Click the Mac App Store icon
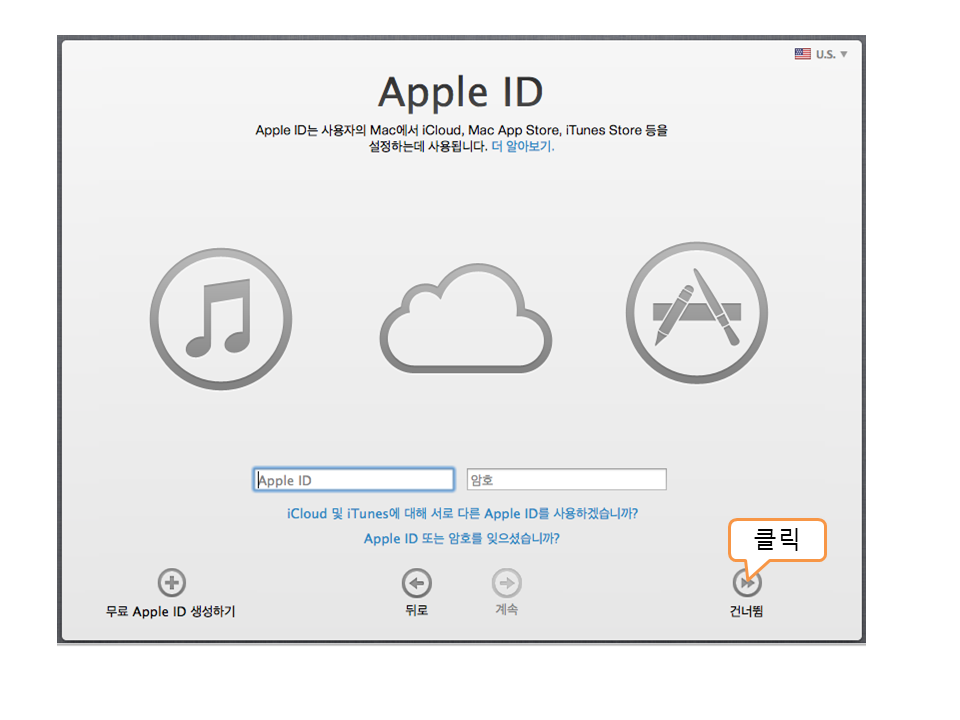Screen dimensions: 960x720 pyautogui.click(x=696, y=313)
